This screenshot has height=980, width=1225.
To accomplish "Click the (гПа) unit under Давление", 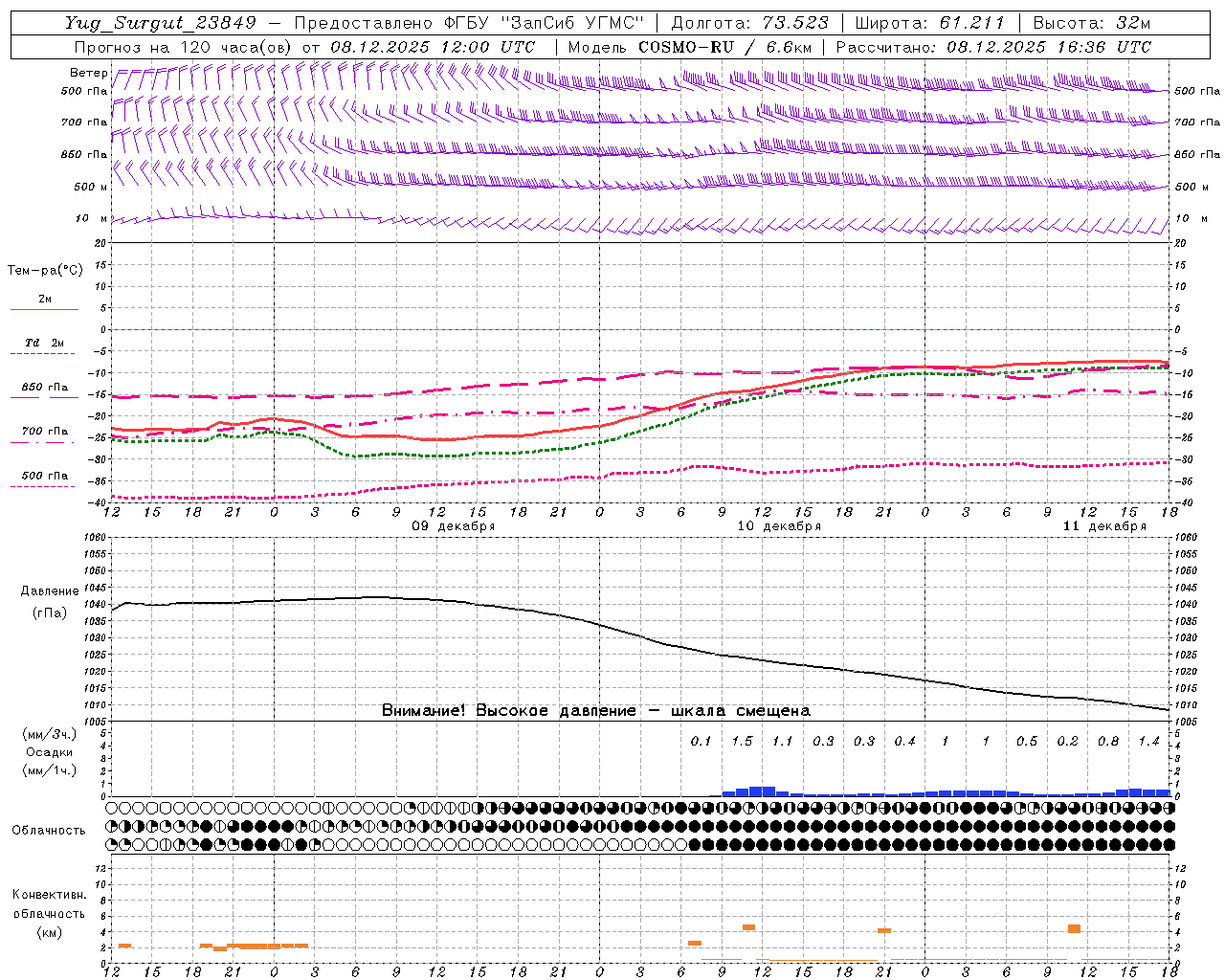I will tap(50, 612).
